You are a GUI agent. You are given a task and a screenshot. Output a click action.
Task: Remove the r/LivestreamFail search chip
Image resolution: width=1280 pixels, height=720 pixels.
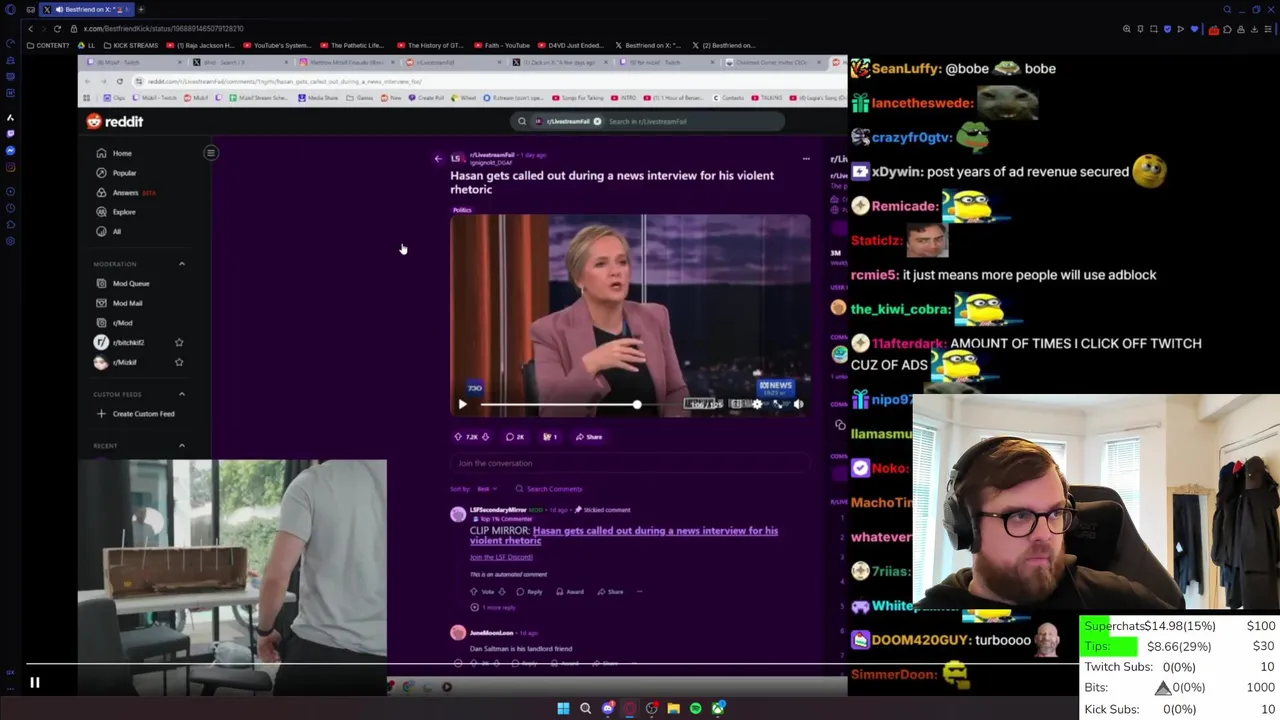[597, 121]
